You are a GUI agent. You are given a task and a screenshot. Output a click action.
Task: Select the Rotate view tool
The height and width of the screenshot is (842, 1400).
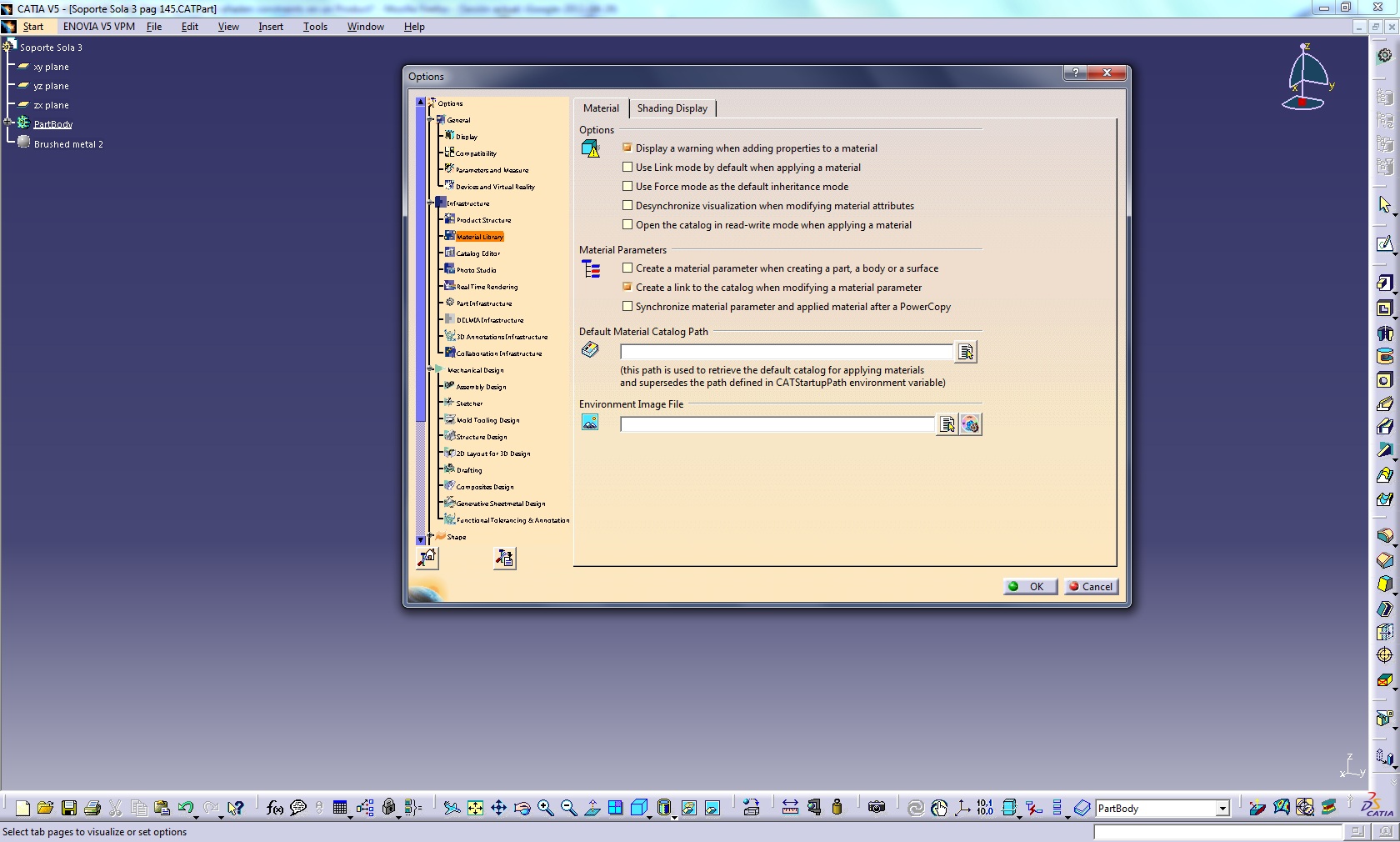tap(522, 808)
